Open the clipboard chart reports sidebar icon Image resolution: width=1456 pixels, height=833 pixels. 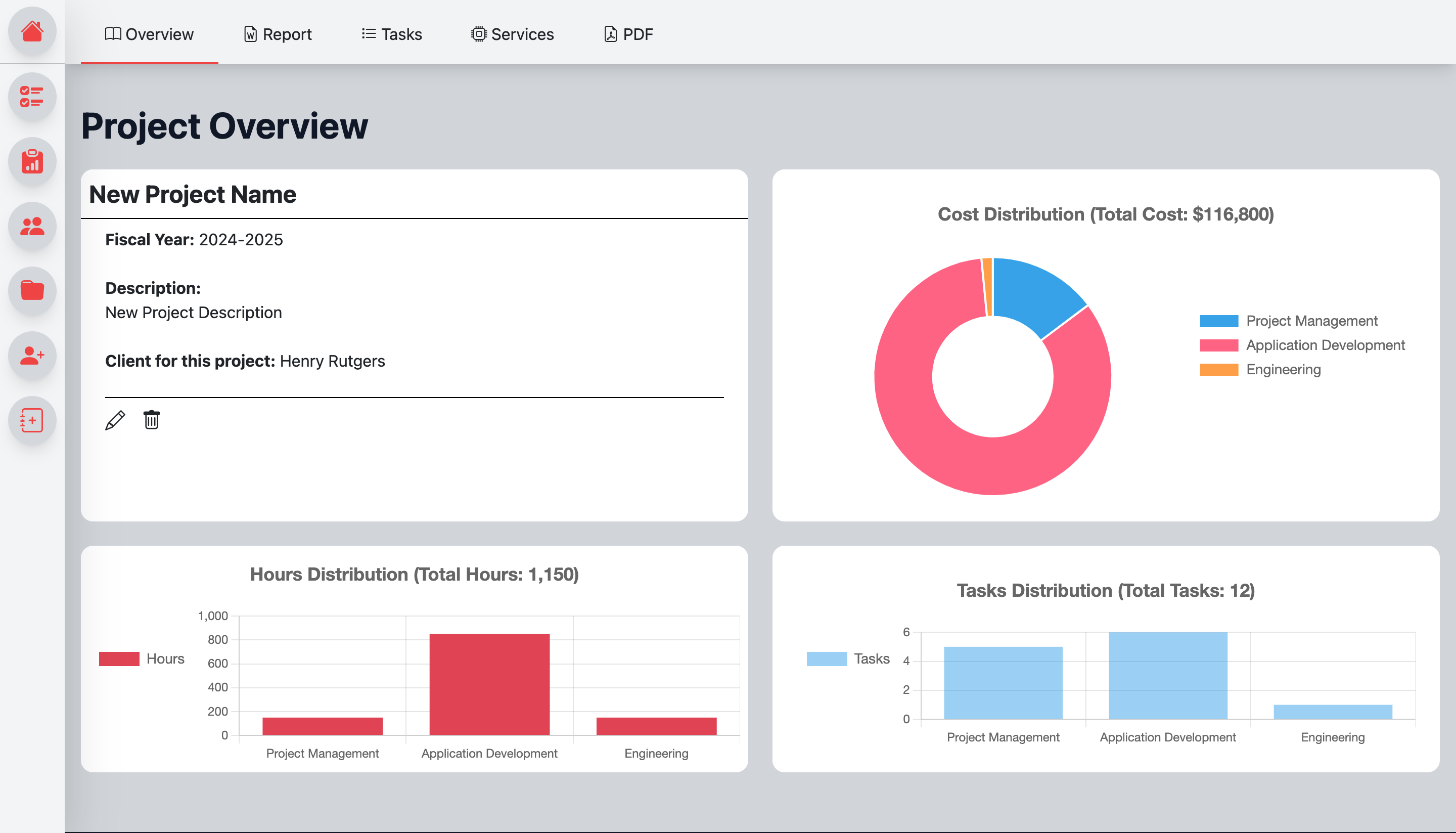pos(32,161)
